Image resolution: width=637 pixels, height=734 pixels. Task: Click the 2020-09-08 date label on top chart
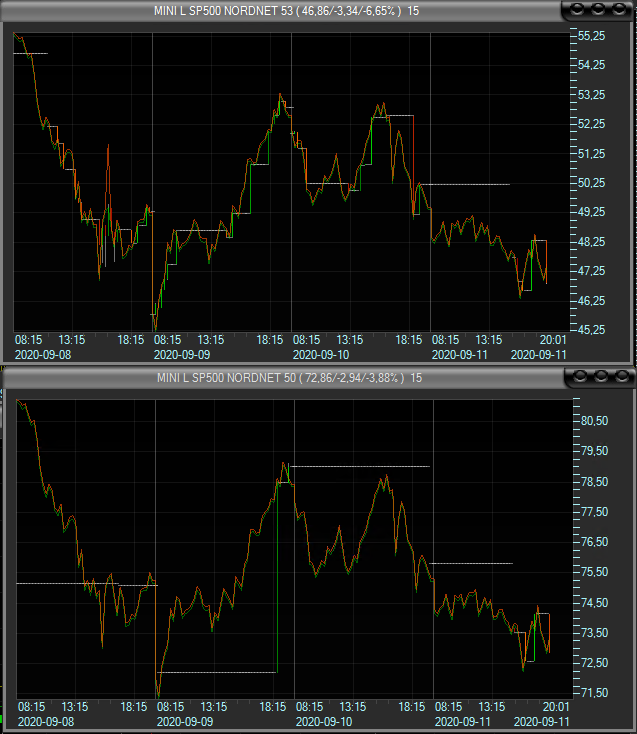43,354
